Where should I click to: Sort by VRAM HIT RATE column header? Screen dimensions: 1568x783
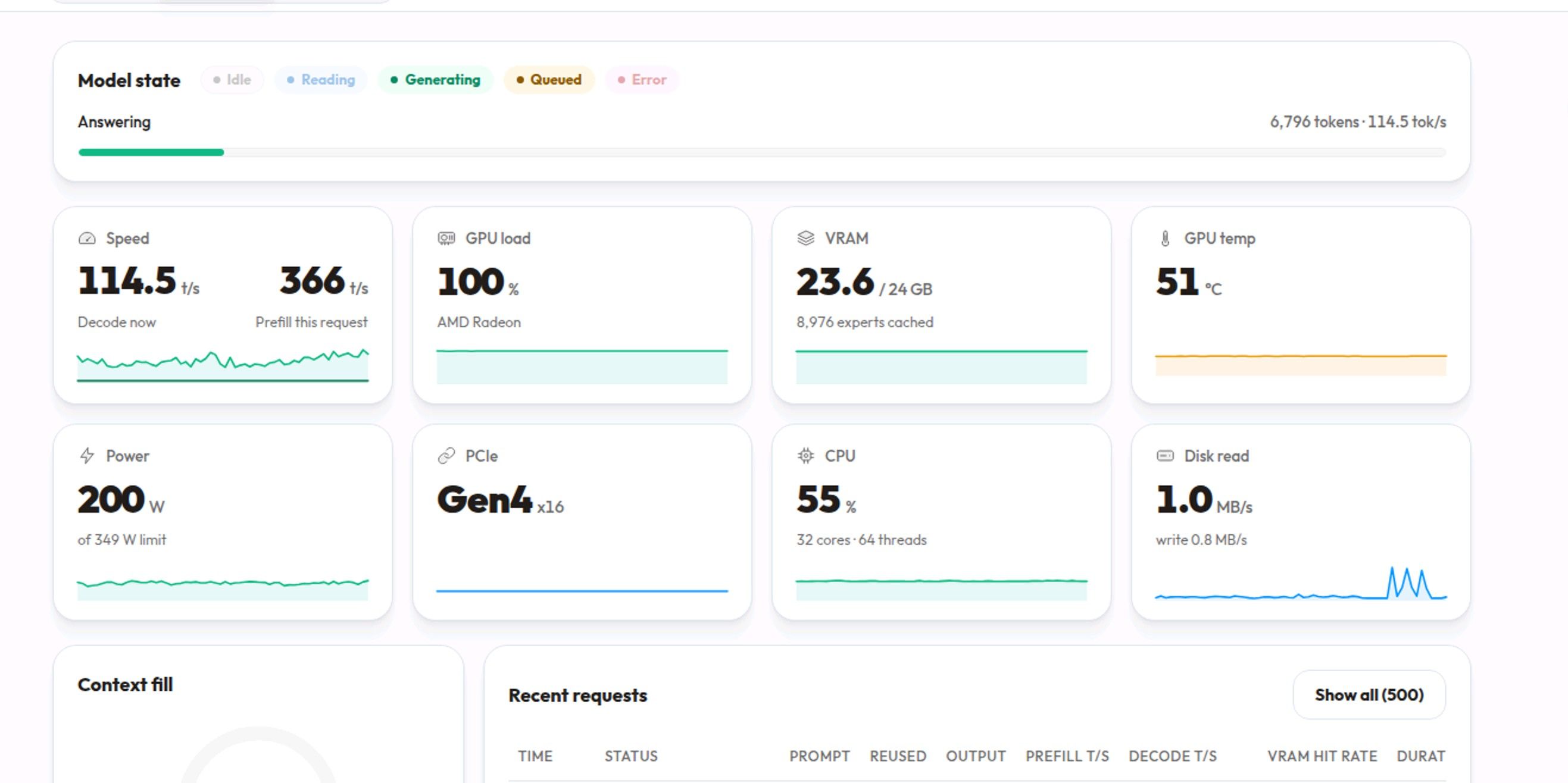[1322, 756]
